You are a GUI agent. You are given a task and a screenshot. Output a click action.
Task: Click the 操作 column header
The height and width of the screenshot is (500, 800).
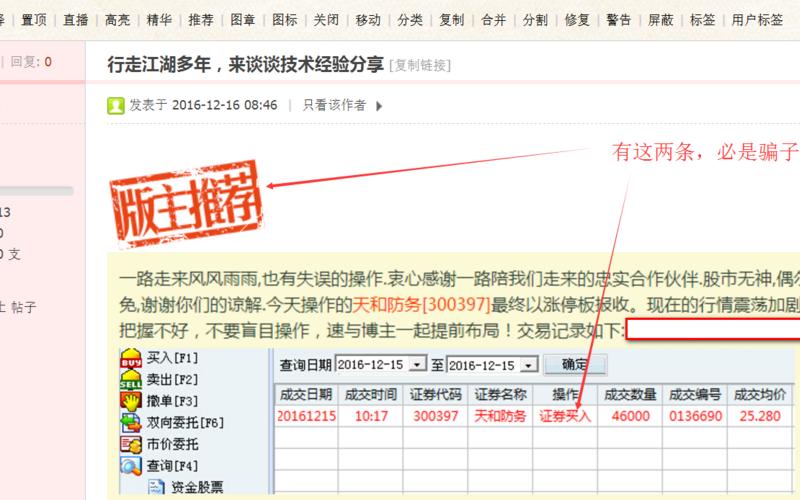point(565,394)
